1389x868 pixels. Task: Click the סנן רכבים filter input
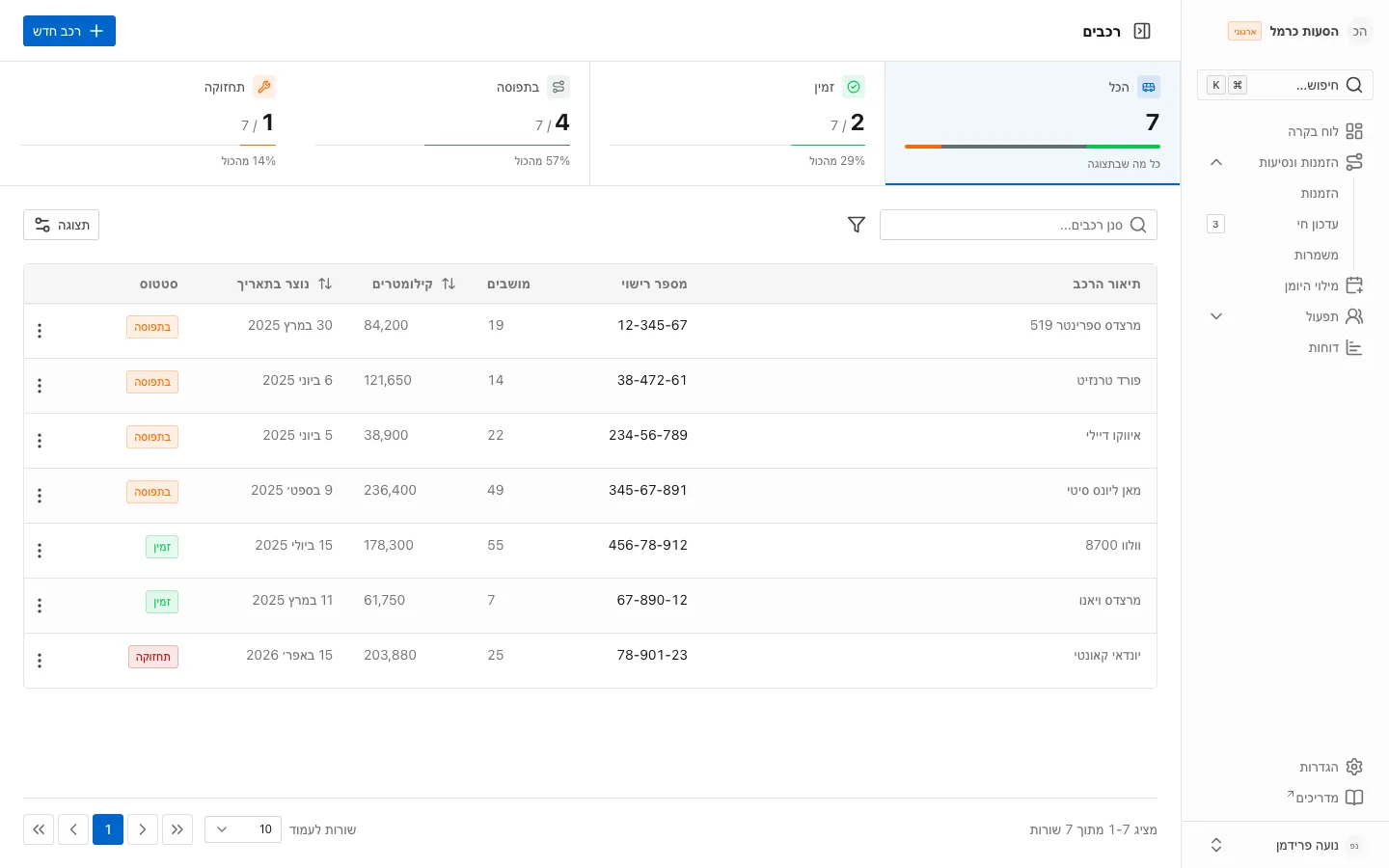(x=1019, y=225)
